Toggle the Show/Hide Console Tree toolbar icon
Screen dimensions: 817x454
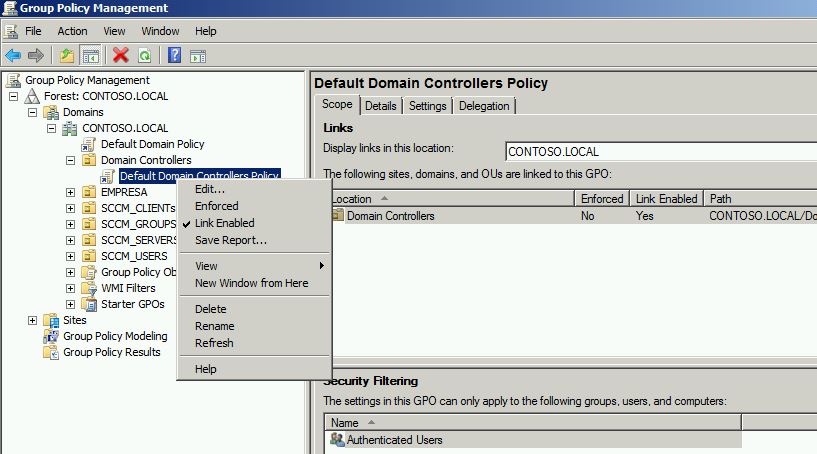(90, 56)
